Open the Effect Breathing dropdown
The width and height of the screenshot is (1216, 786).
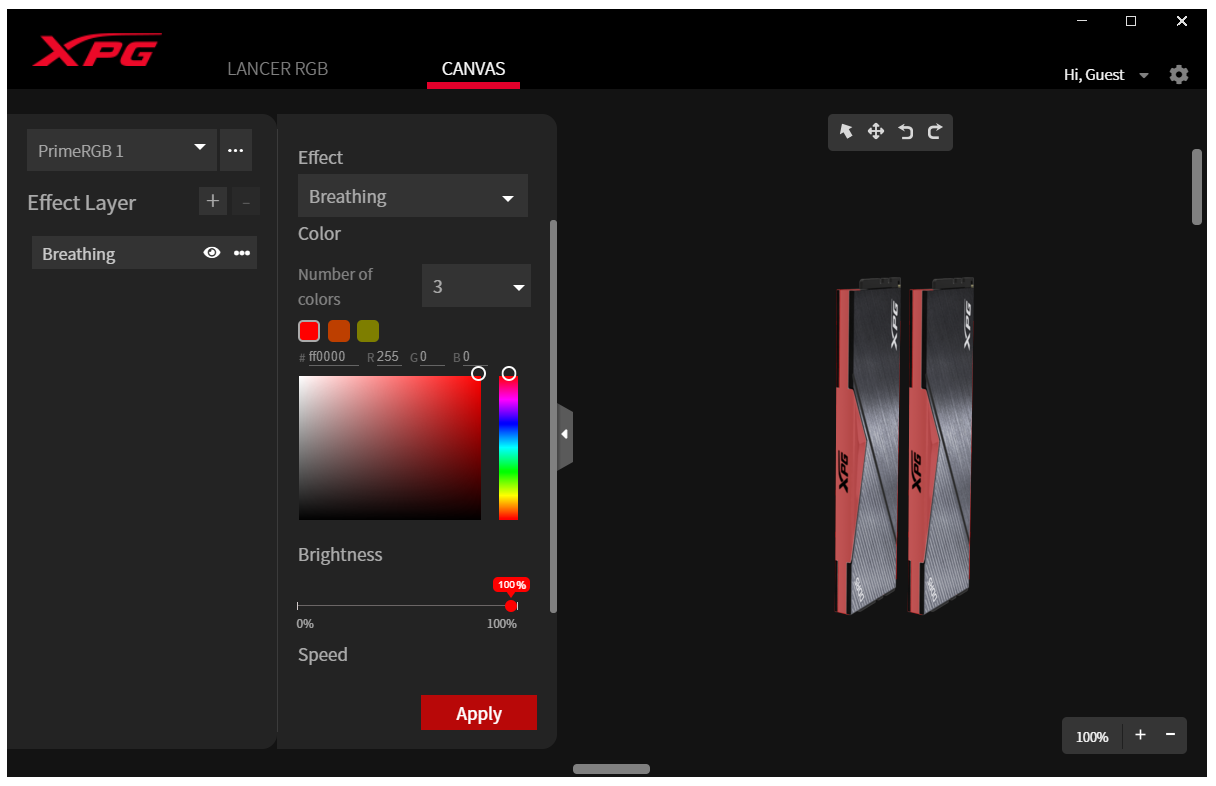pyautogui.click(x=413, y=196)
